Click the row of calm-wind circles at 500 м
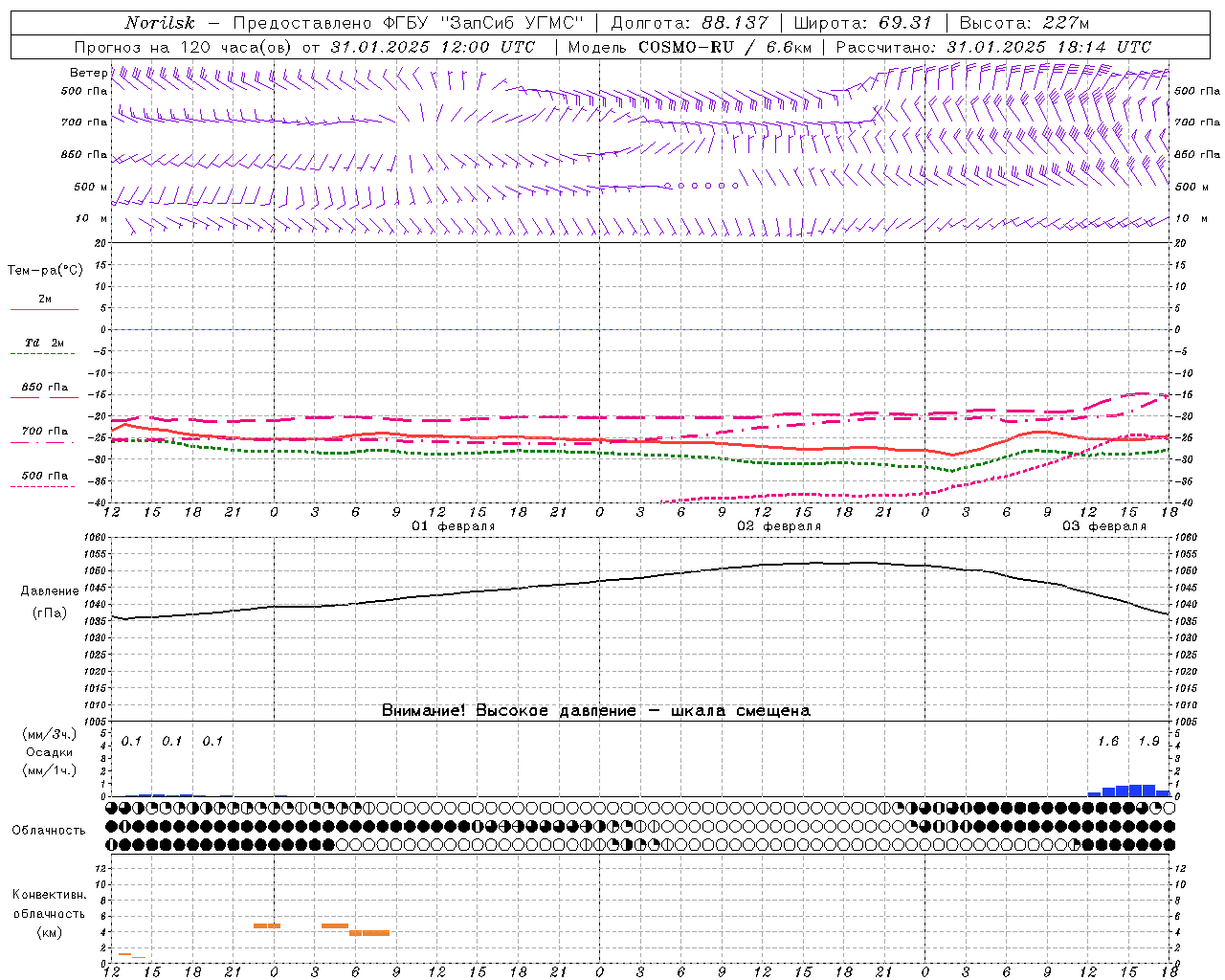The width and height of the screenshot is (1225, 980). [x=702, y=186]
